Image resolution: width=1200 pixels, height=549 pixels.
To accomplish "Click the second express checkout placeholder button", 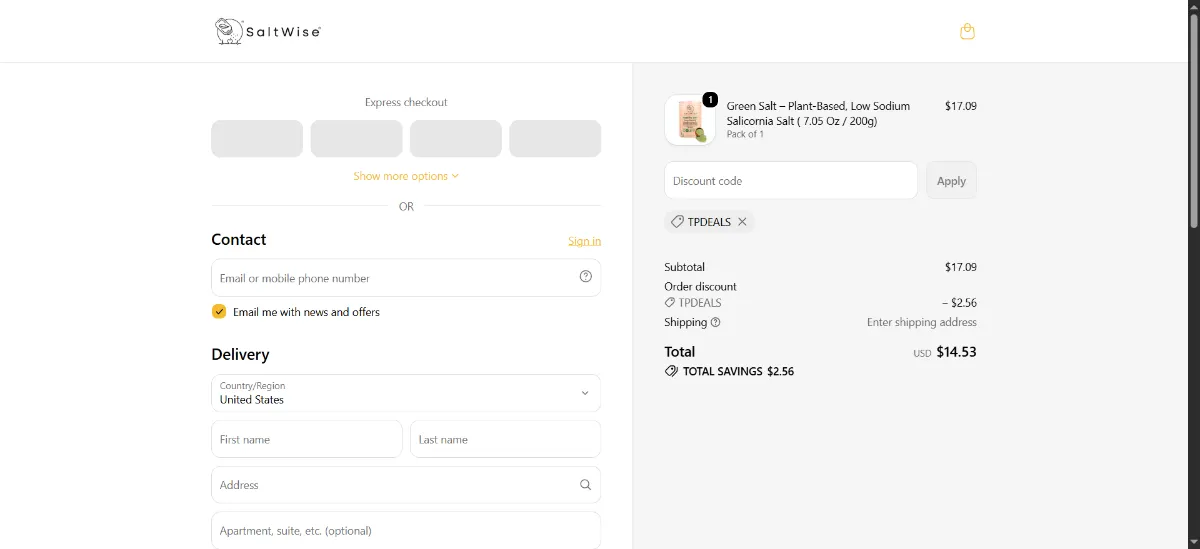I will [x=356, y=139].
